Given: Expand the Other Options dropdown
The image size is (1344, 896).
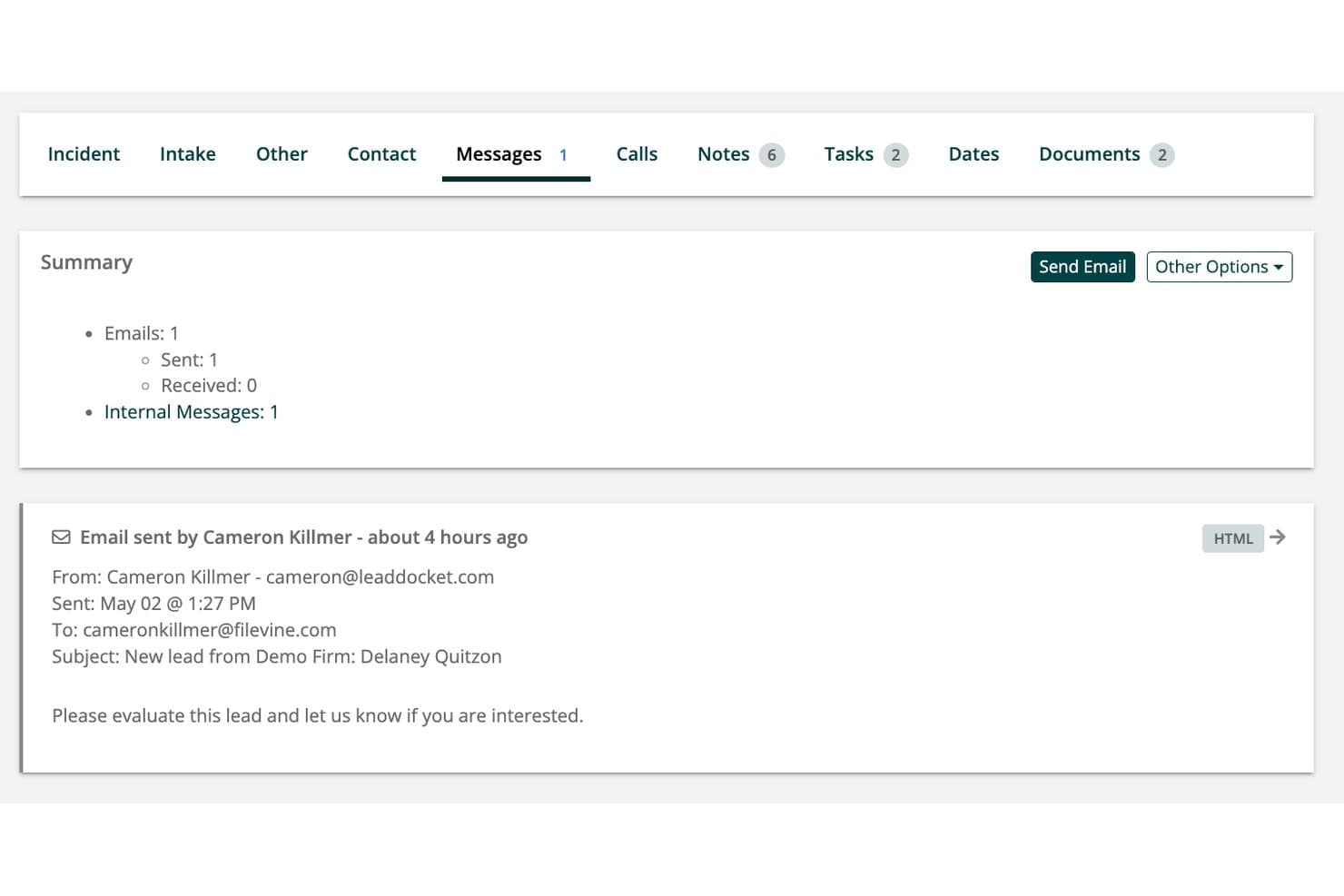Looking at the screenshot, I should click(x=1219, y=267).
